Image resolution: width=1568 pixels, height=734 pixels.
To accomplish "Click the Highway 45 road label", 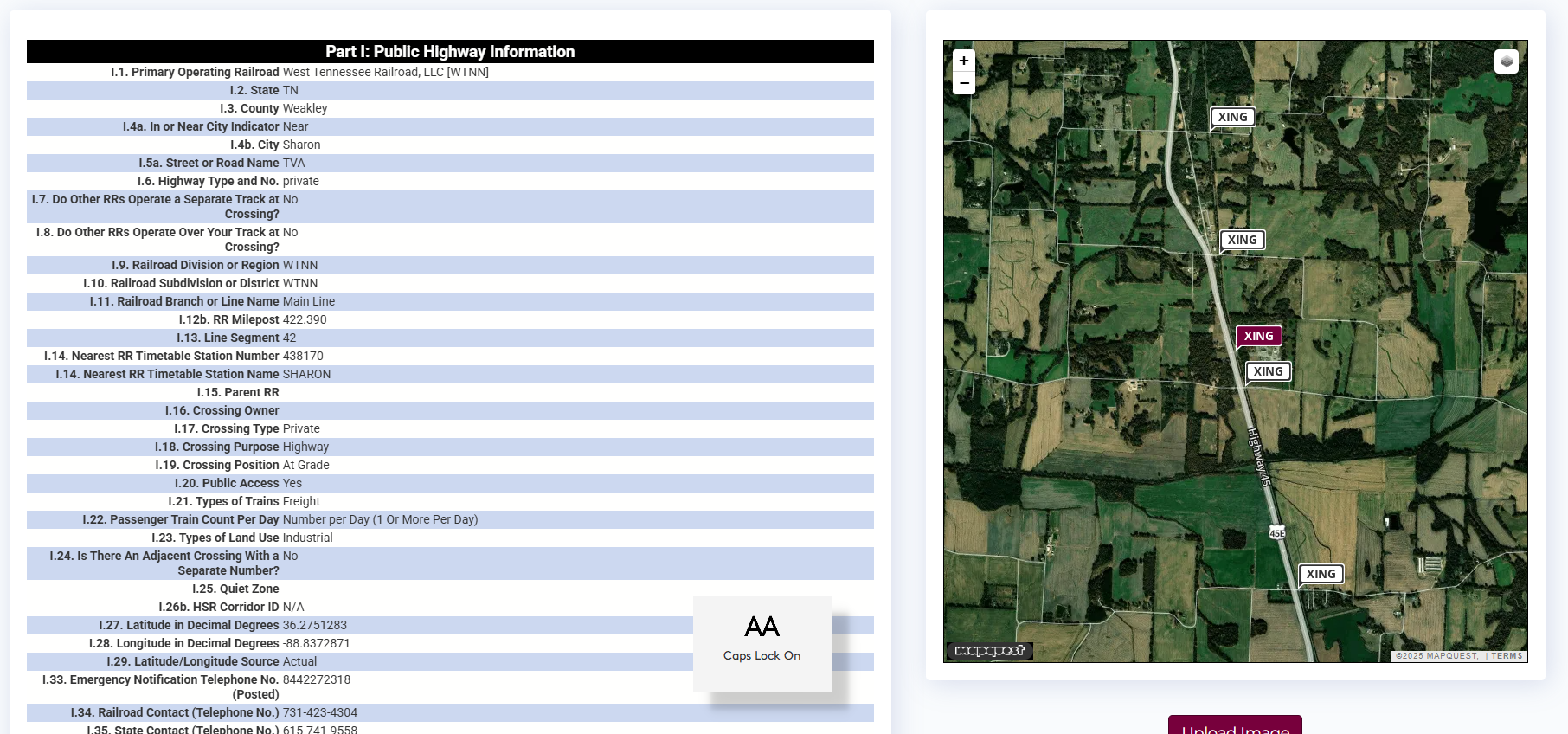I will 1258,456.
